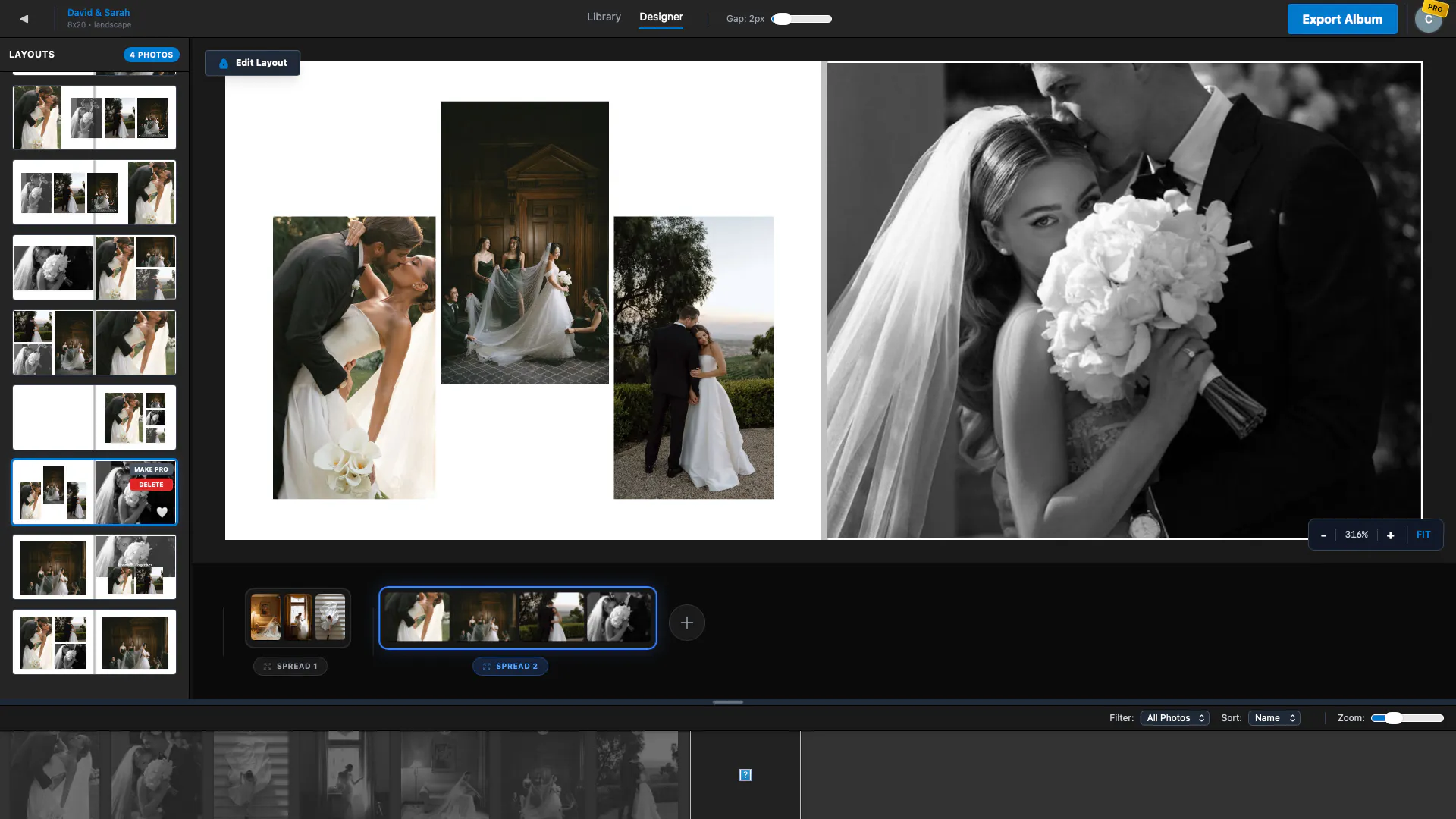Click the first dimmed photo in the tray

pos(55,775)
